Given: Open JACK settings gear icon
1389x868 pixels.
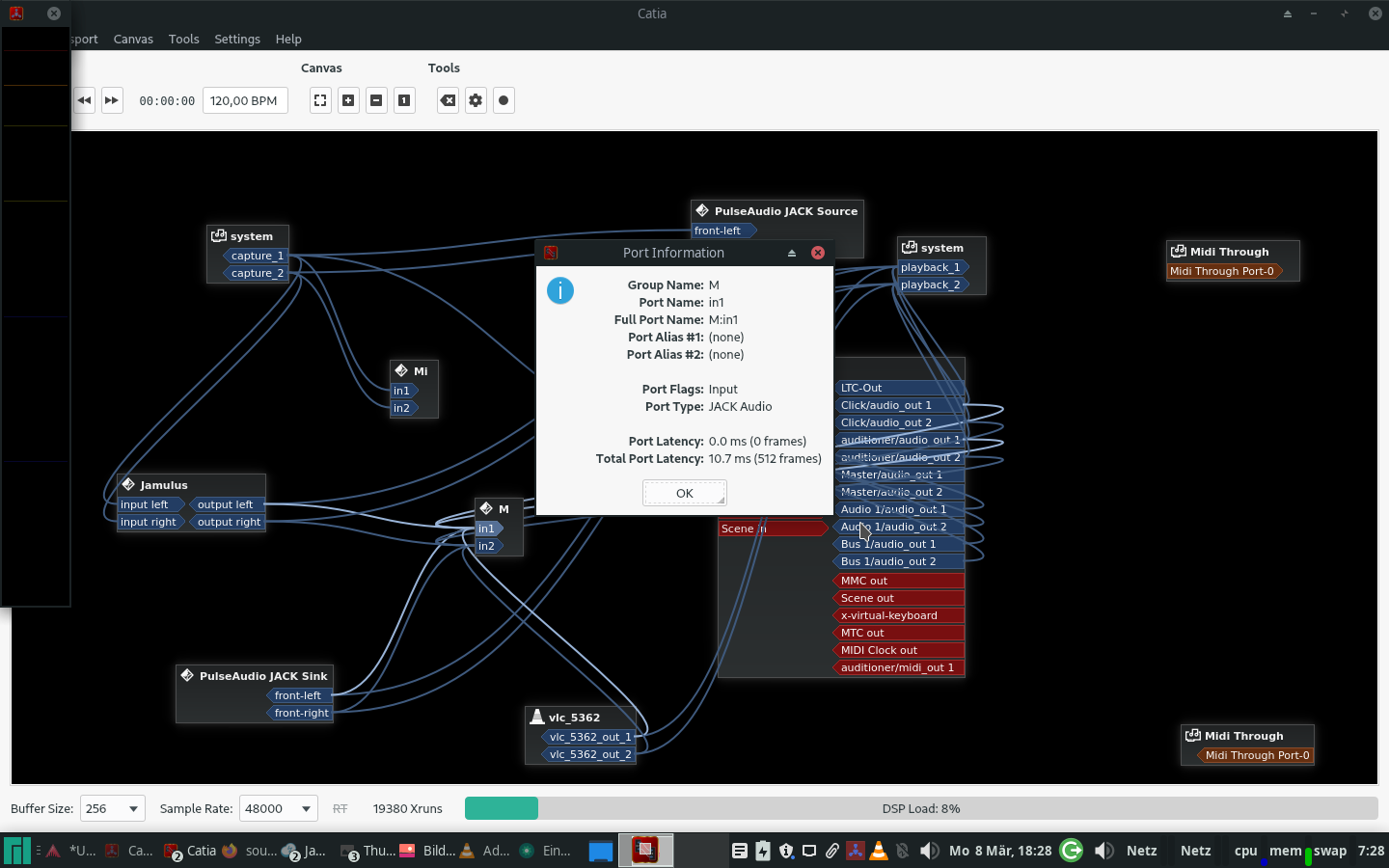Looking at the screenshot, I should click(476, 100).
